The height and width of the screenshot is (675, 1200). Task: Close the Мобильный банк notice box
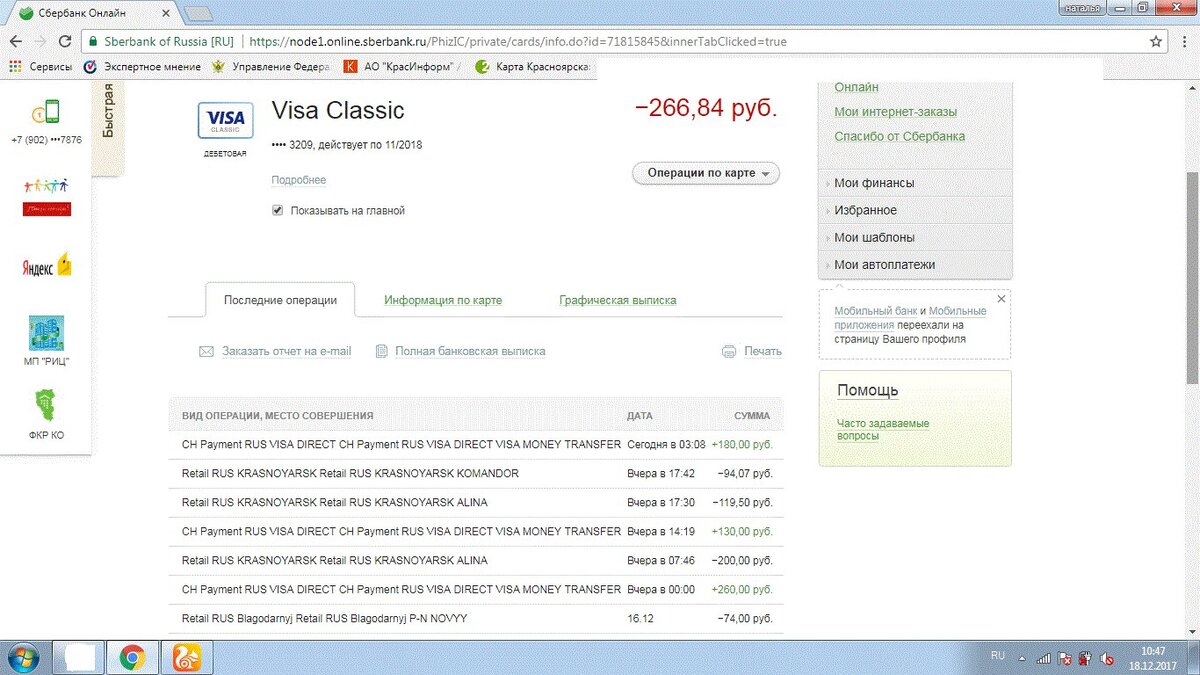point(1002,299)
